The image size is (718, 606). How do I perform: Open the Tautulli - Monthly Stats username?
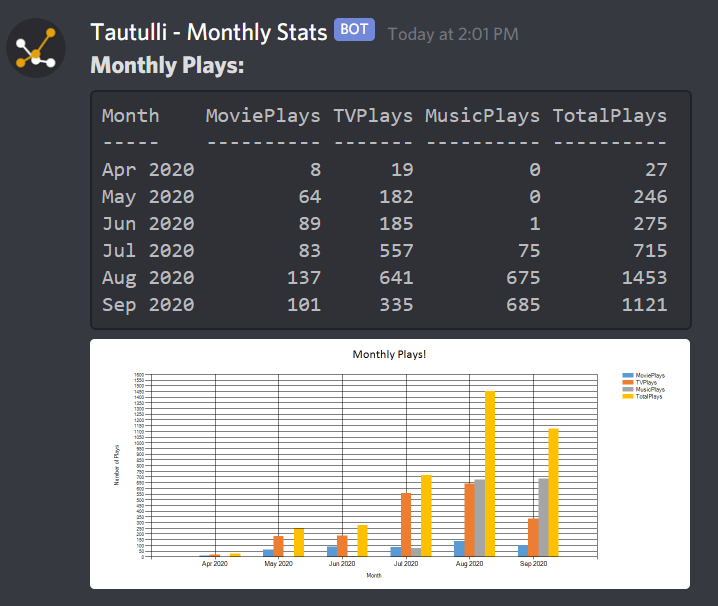click(209, 32)
